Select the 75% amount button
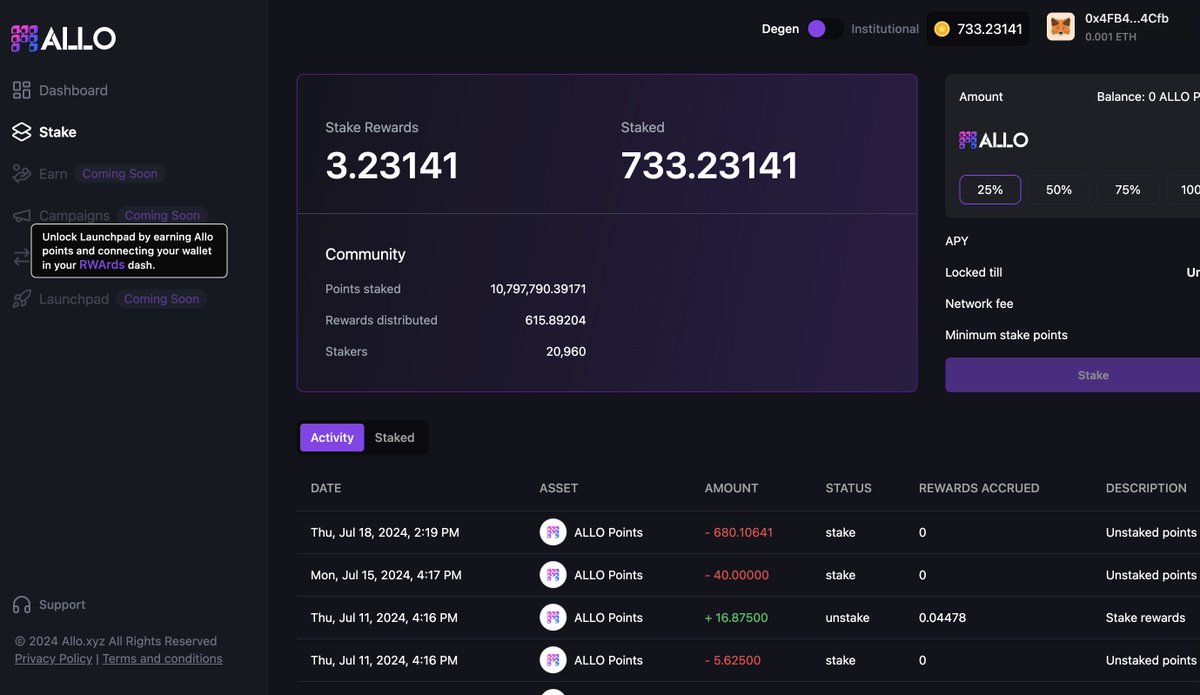This screenshot has width=1200, height=695. (x=1128, y=190)
